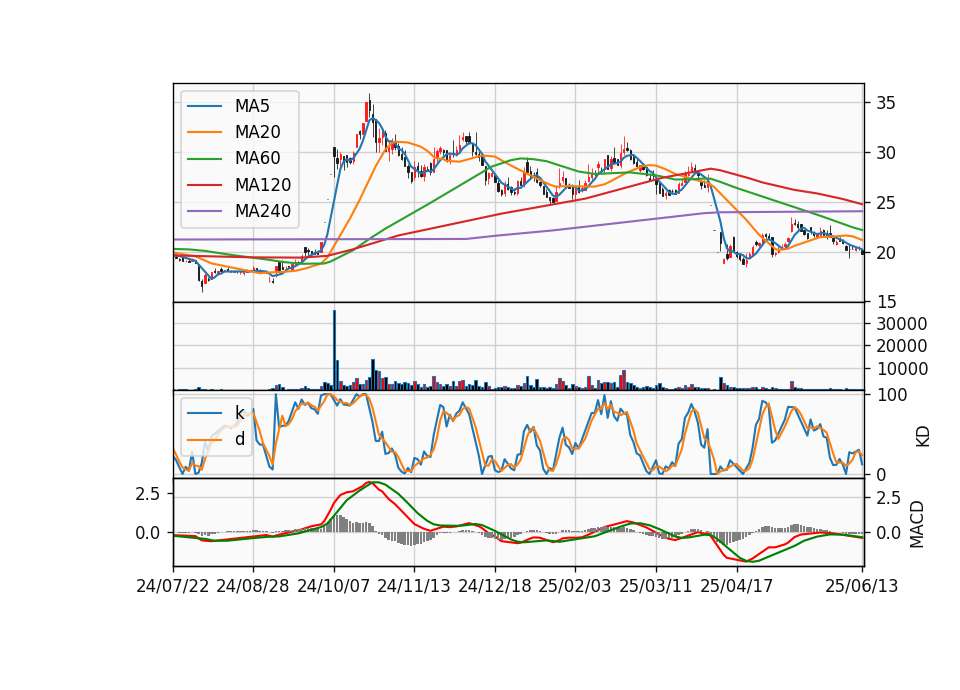
Task: Click the price axis value 30
Action: 885,153
